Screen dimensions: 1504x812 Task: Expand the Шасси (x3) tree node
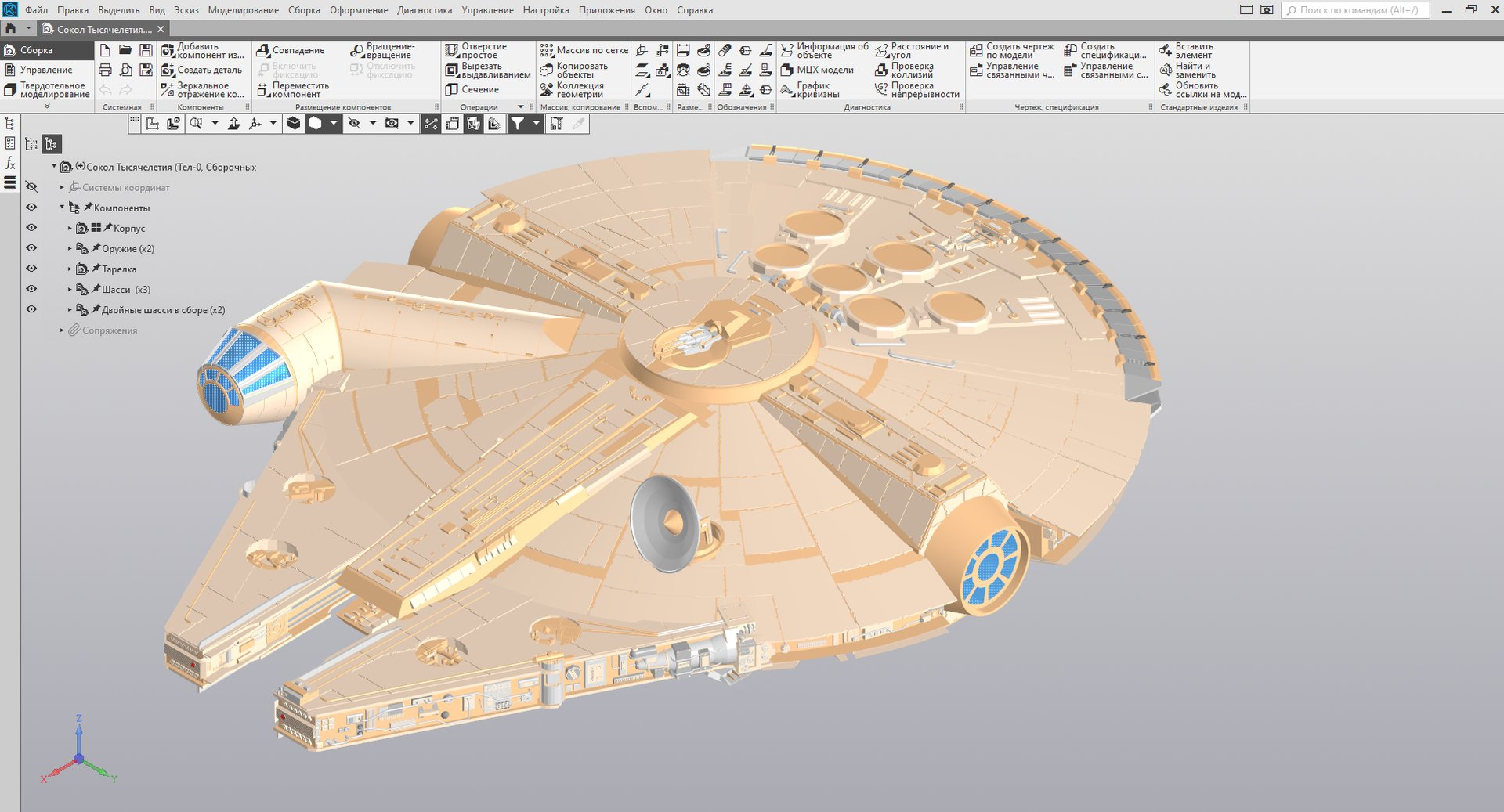point(69,289)
